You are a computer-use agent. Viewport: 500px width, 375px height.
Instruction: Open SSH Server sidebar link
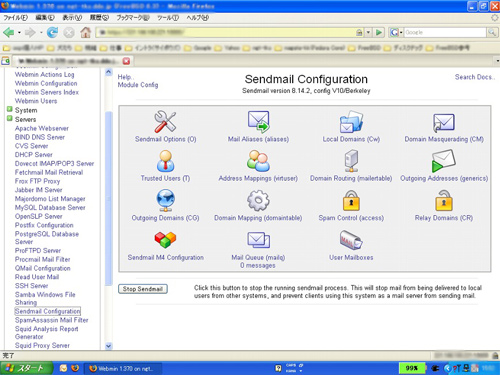(31, 286)
